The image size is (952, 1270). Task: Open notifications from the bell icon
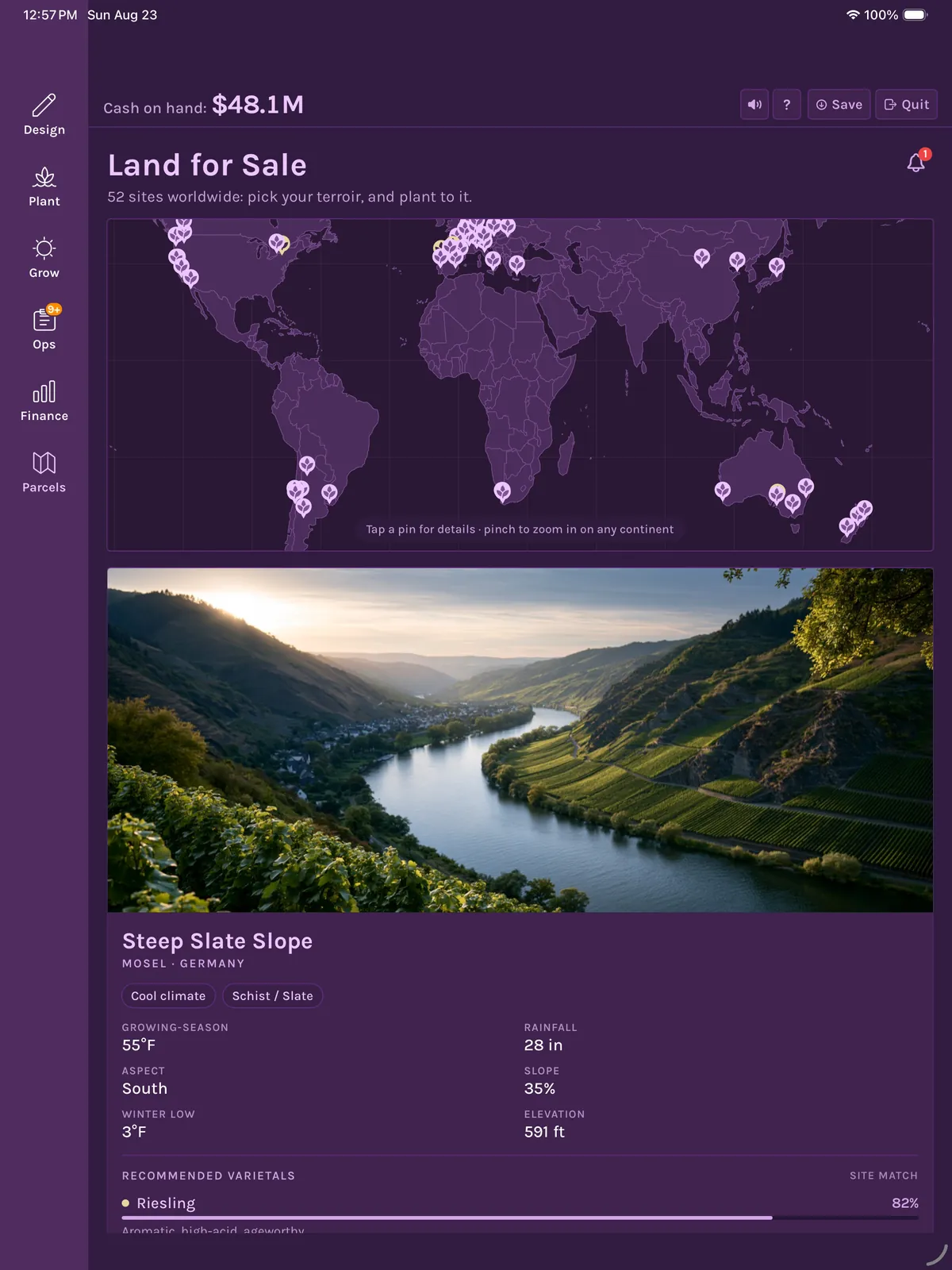[x=916, y=163]
